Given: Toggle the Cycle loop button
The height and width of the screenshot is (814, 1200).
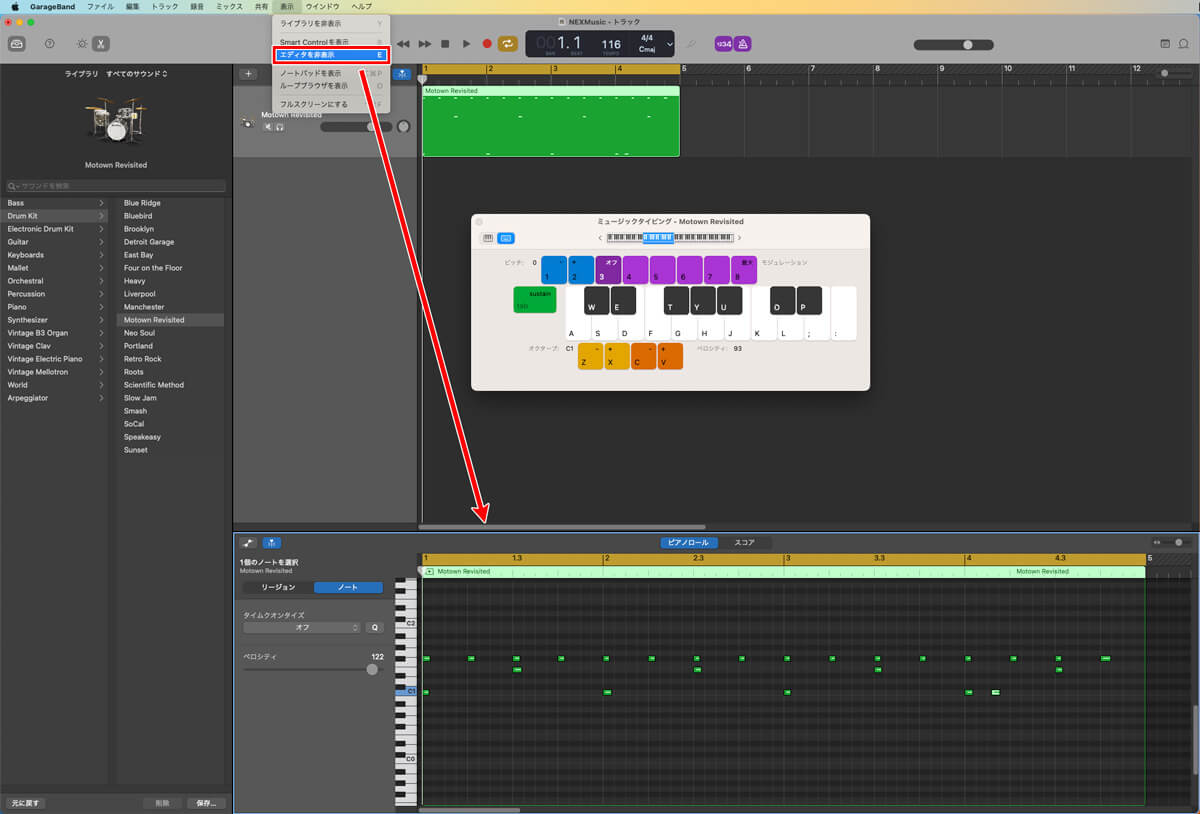Looking at the screenshot, I should pos(508,44).
